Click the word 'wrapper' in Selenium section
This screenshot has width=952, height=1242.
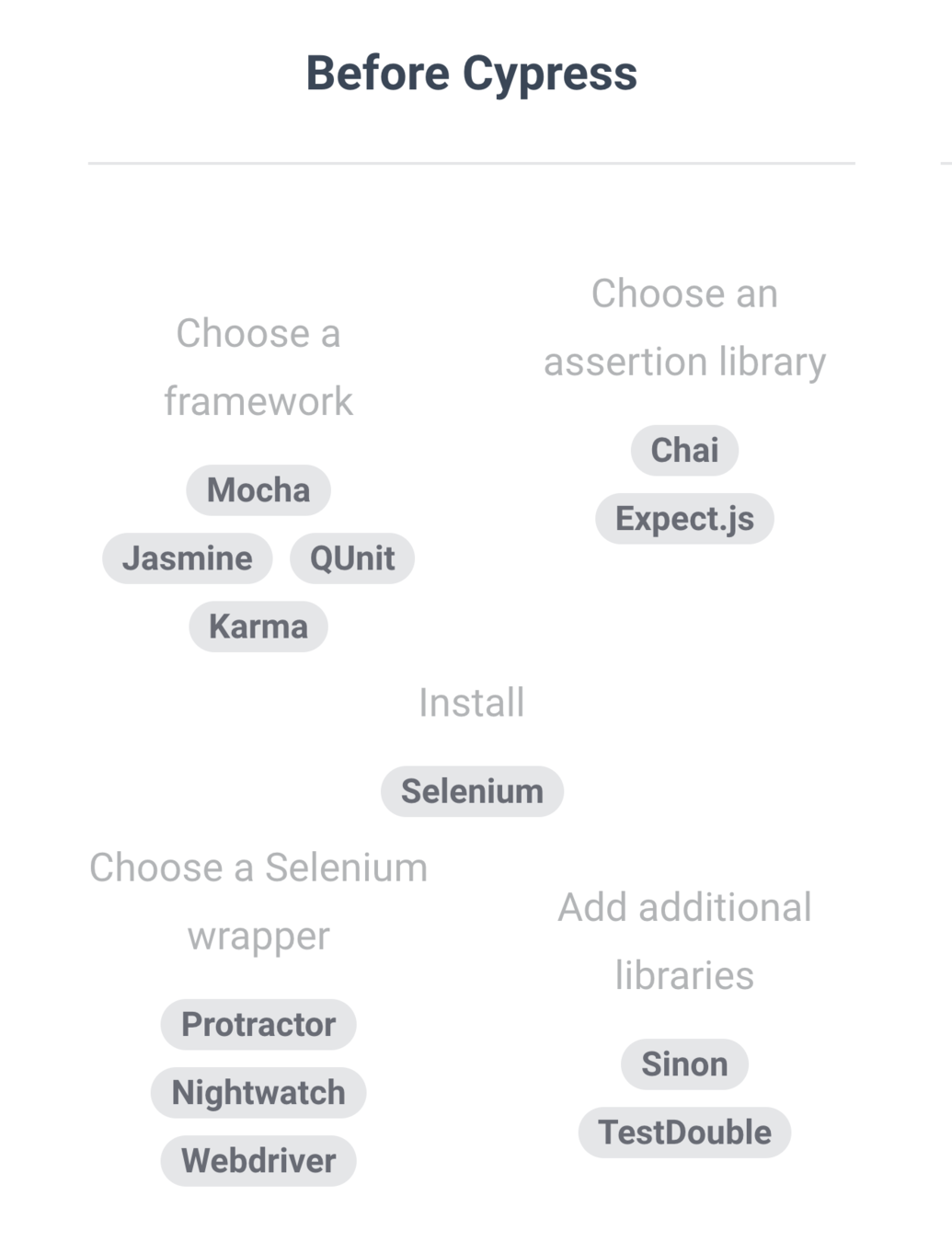point(258,937)
